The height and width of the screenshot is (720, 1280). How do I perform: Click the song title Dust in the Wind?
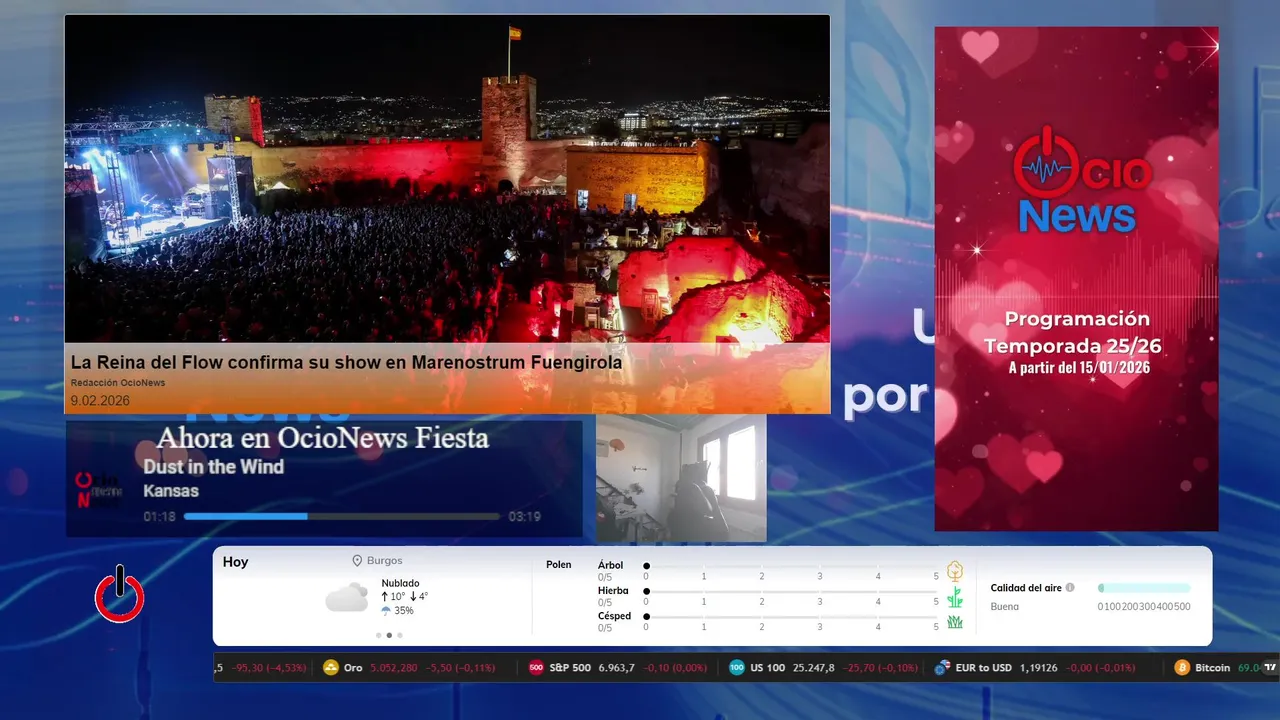(213, 467)
